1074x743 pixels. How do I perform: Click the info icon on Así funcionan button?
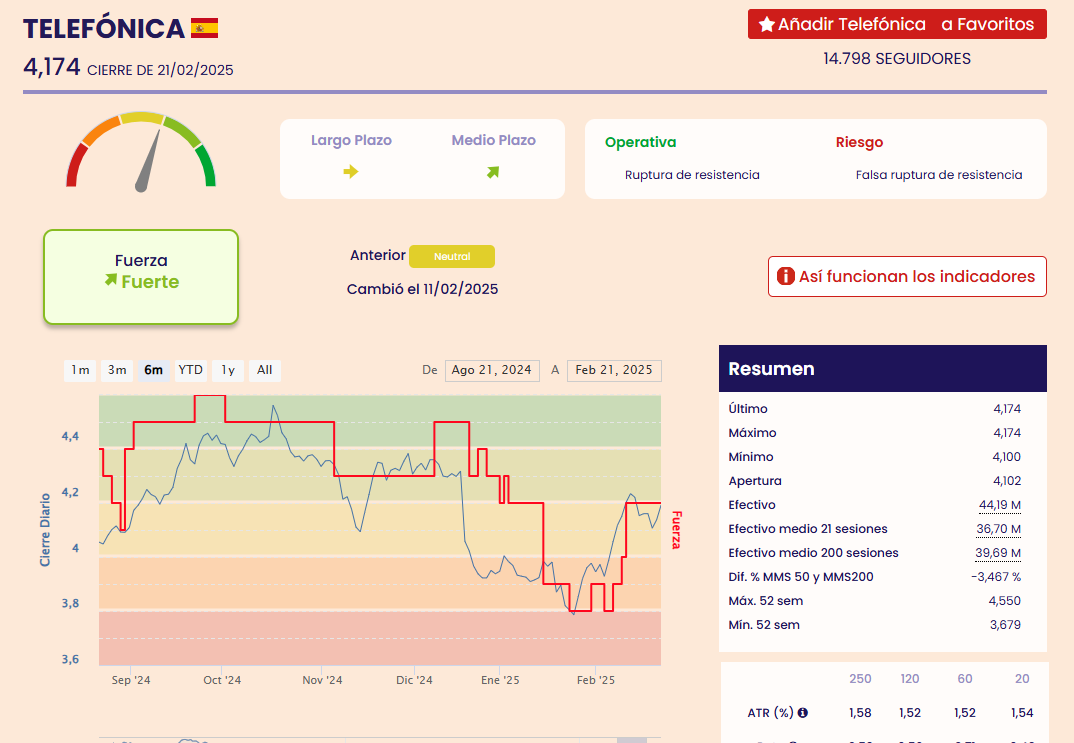pyautogui.click(x=785, y=276)
